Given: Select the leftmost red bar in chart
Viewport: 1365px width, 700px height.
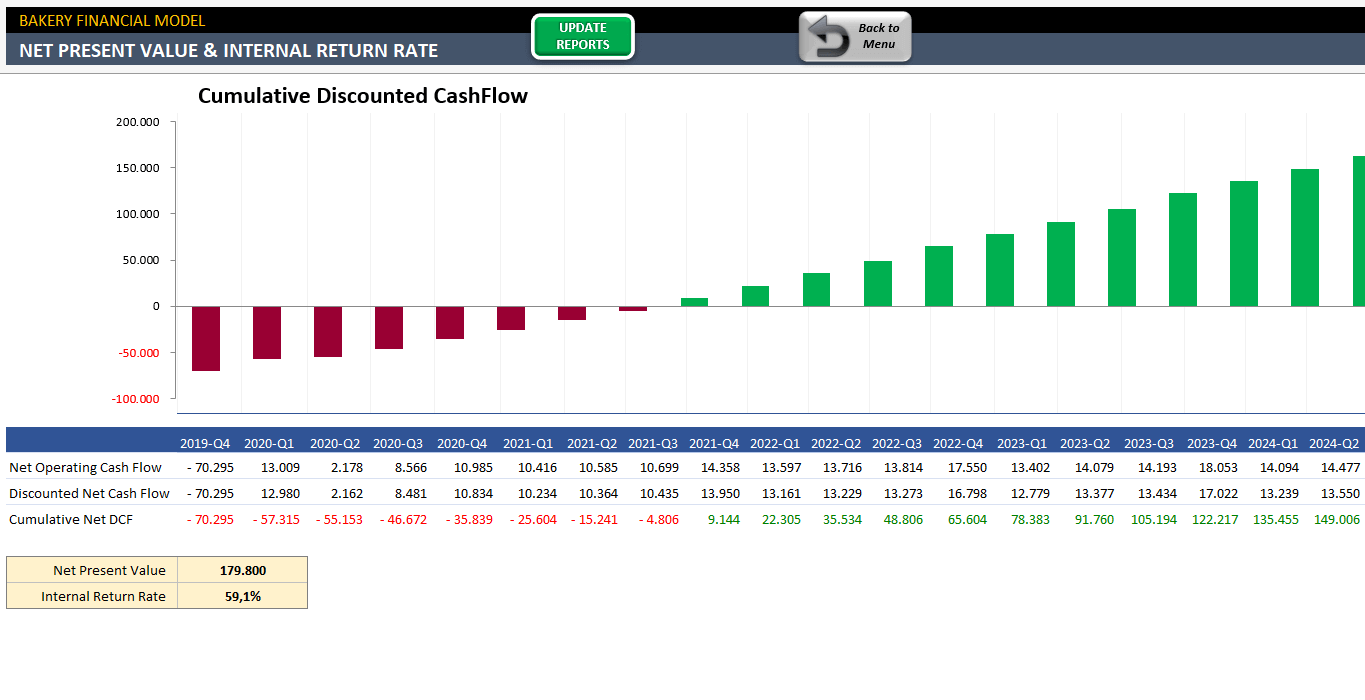Looking at the screenshot, I should pos(206,338).
